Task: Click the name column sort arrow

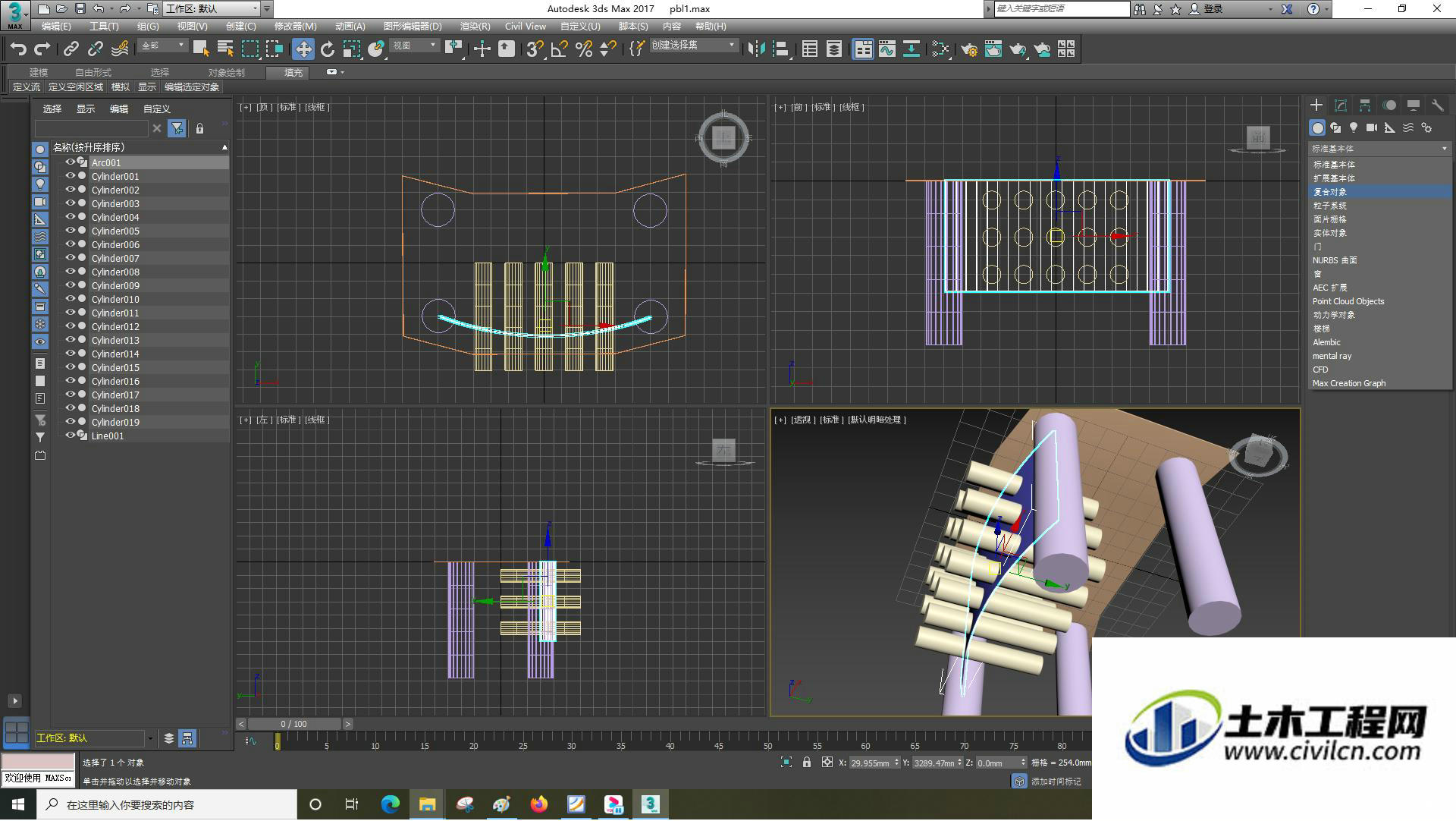Action: pyautogui.click(x=224, y=147)
